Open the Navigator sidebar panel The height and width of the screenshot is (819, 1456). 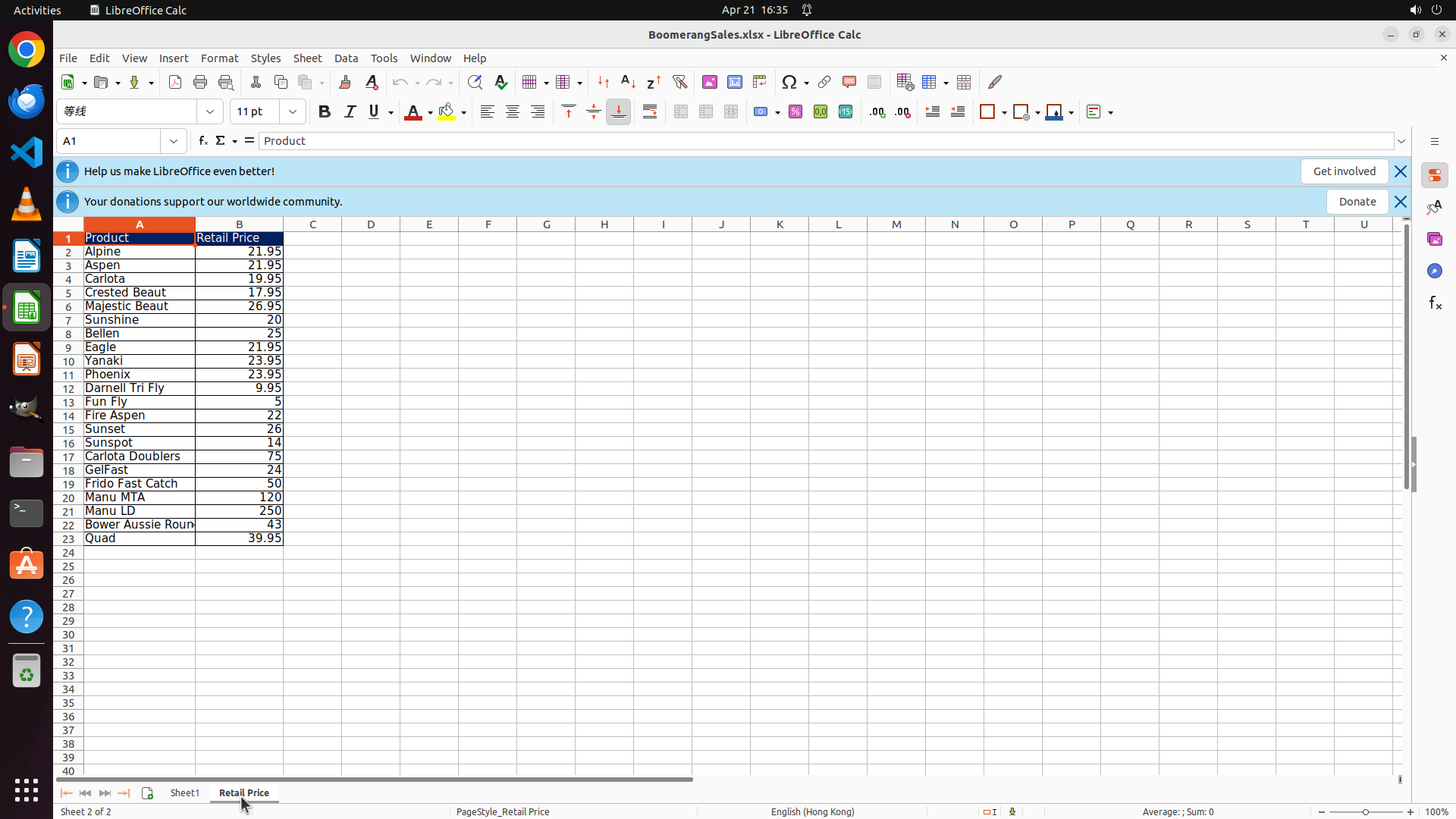click(x=1434, y=271)
